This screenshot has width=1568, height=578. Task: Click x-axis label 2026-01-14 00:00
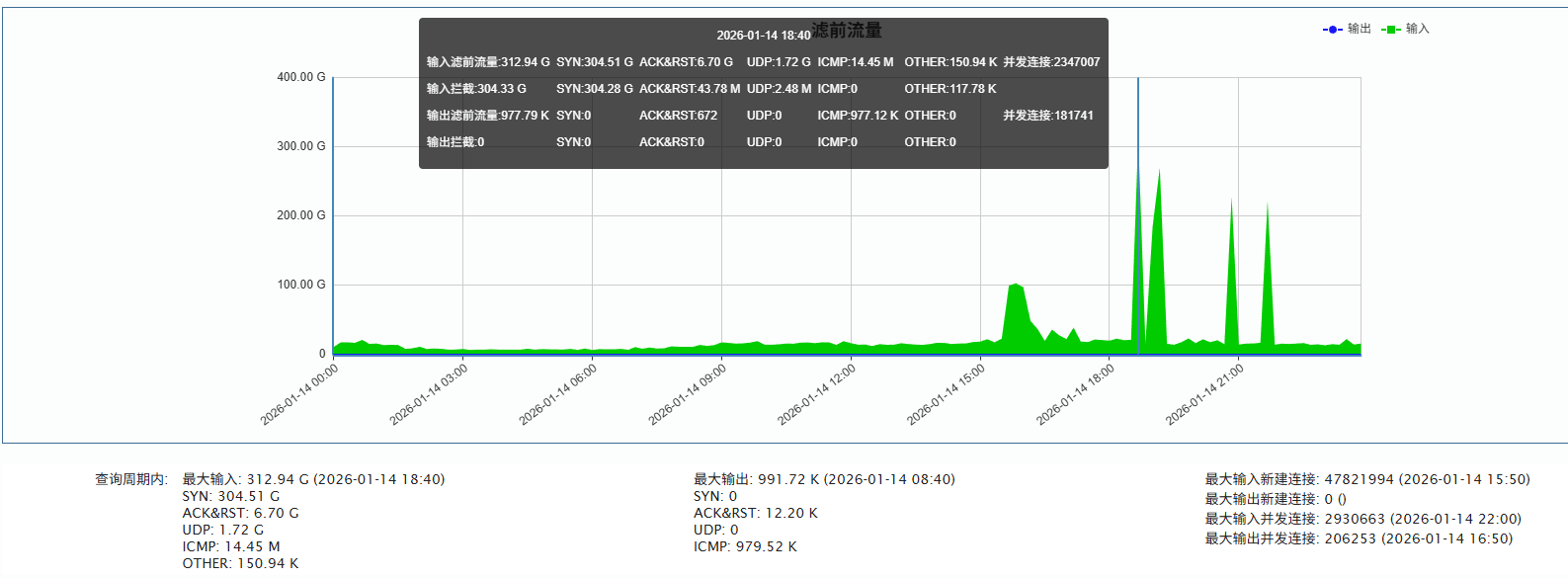pos(300,394)
